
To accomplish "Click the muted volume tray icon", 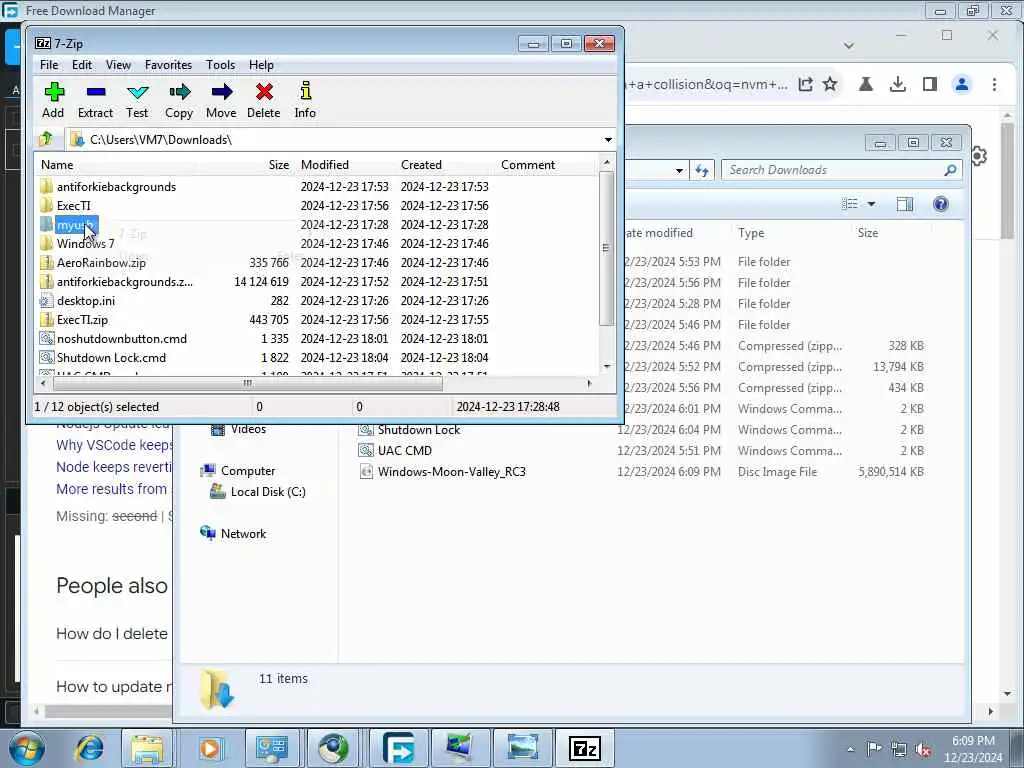I will 923,749.
